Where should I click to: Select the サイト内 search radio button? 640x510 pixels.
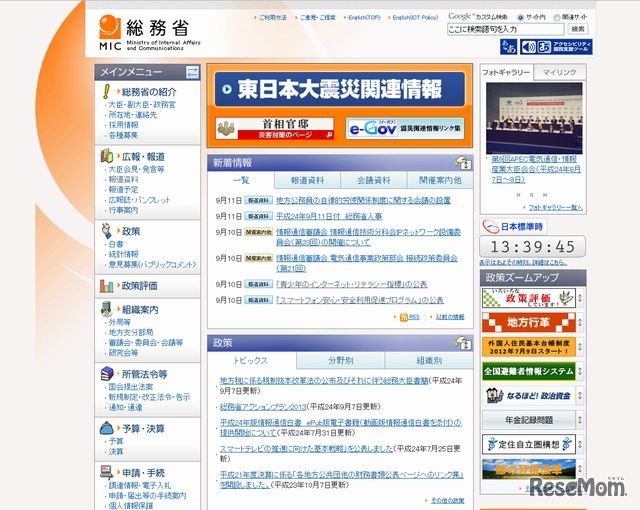point(520,18)
